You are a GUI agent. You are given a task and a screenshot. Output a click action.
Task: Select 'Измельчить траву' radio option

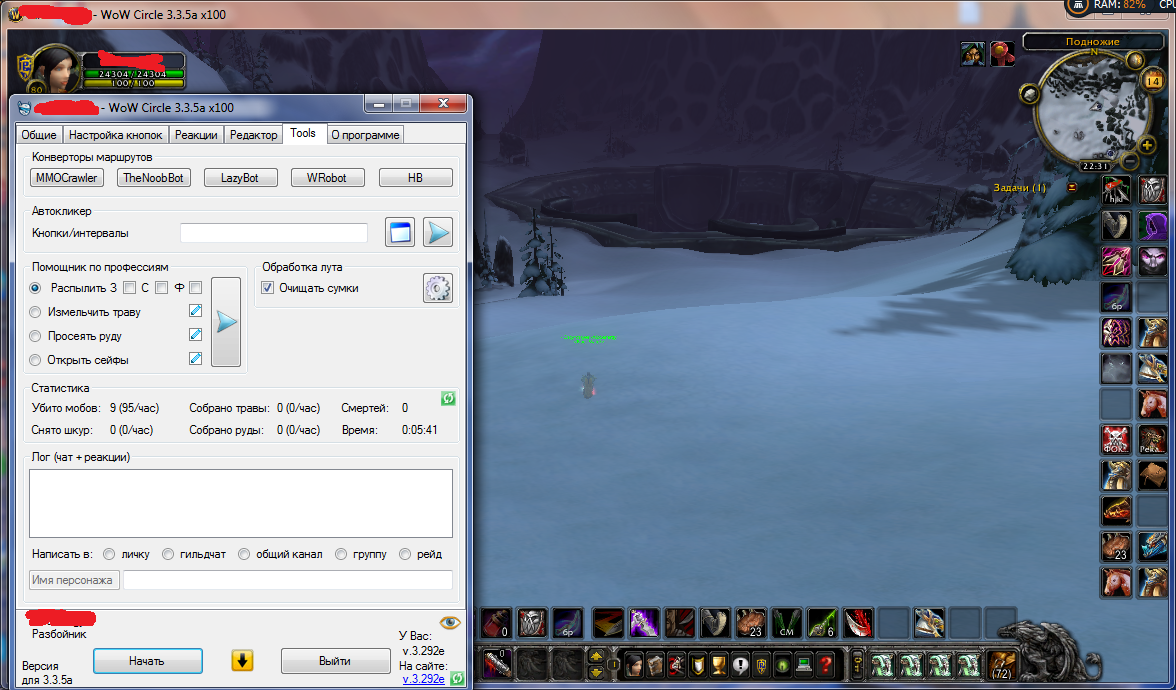(x=34, y=312)
